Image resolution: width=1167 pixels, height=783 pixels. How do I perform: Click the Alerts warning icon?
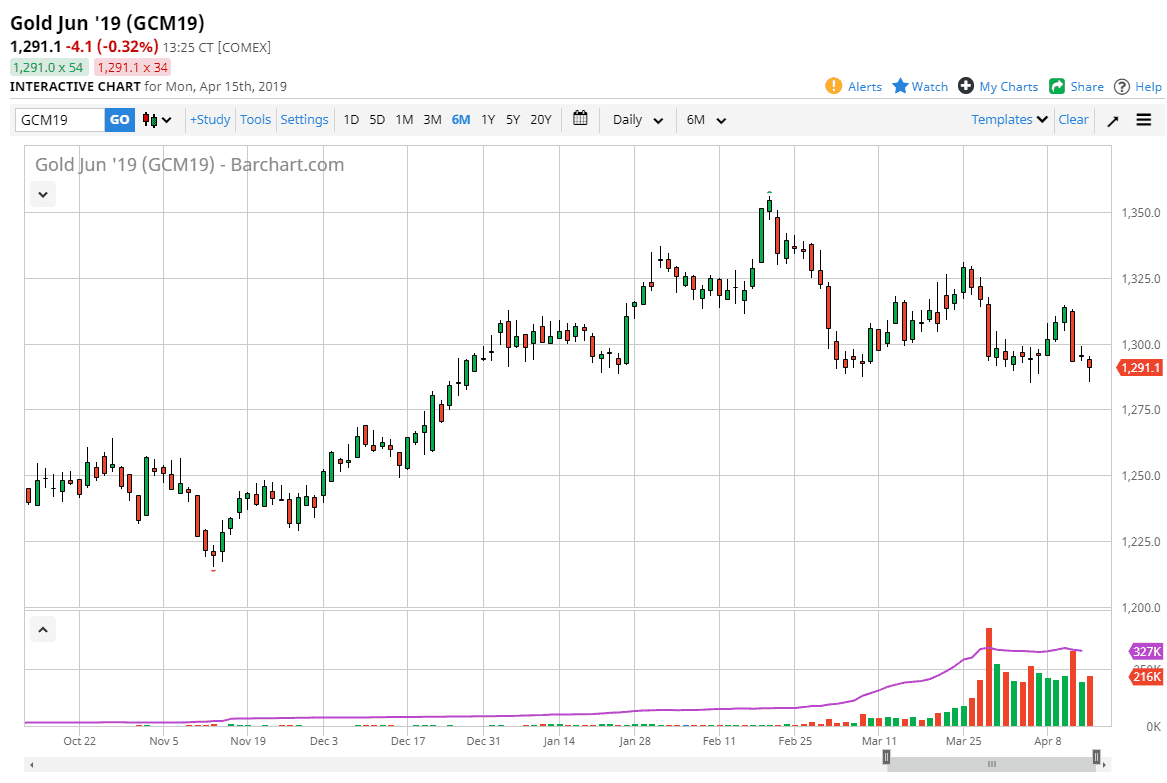pos(834,86)
